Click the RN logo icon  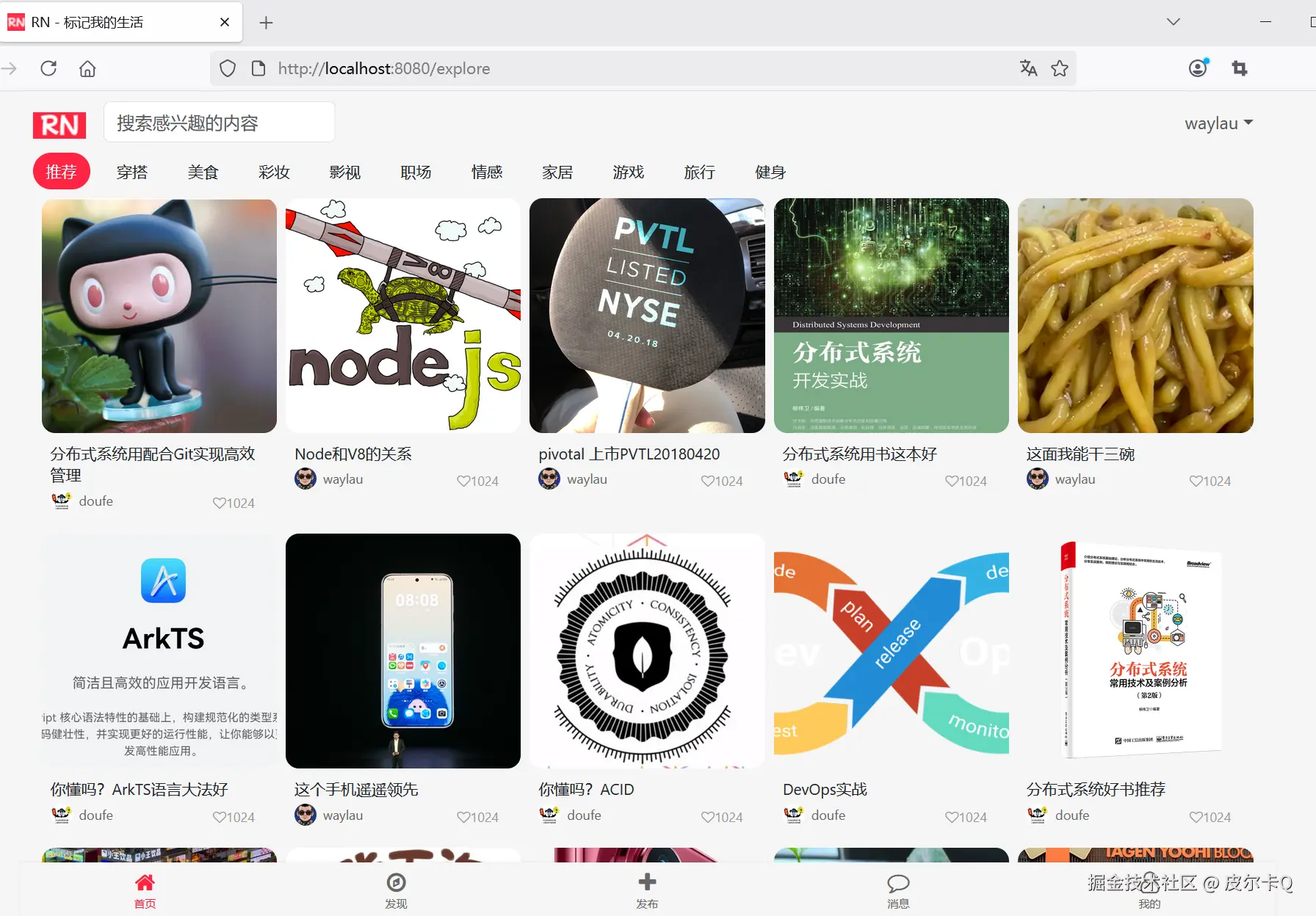click(59, 124)
